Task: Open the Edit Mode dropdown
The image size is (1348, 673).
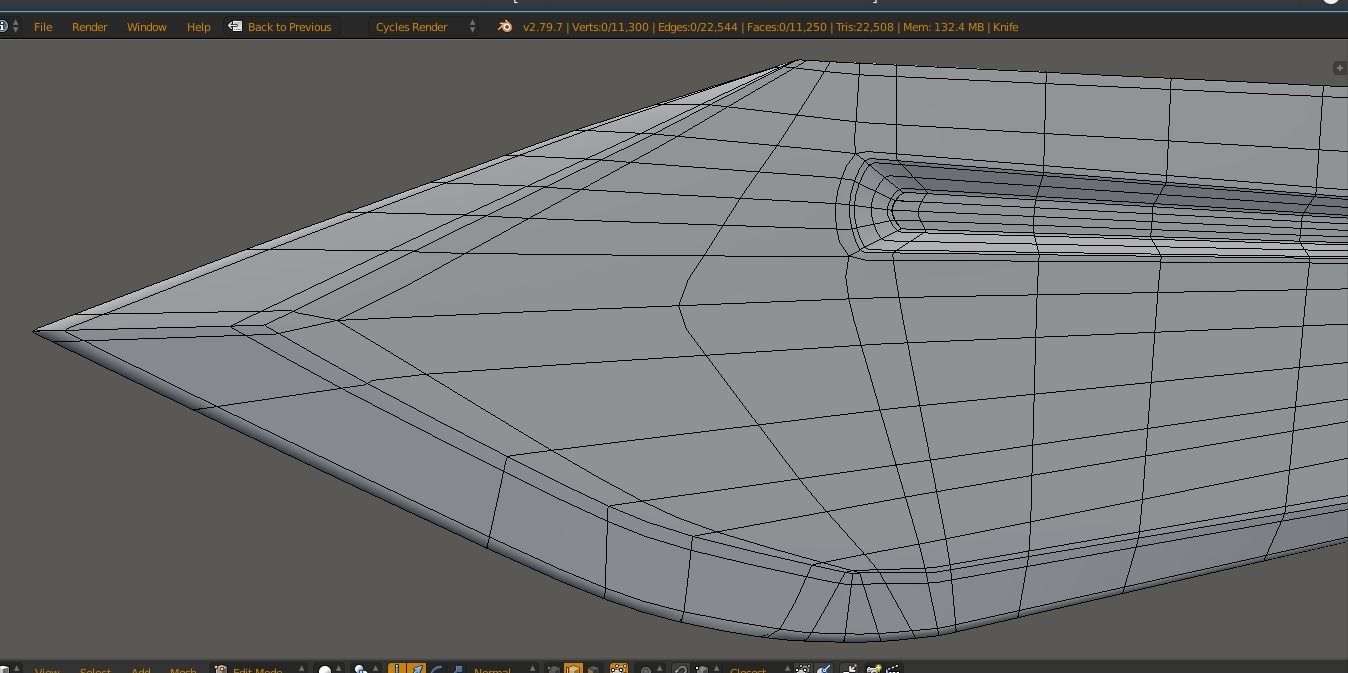Action: [259, 668]
